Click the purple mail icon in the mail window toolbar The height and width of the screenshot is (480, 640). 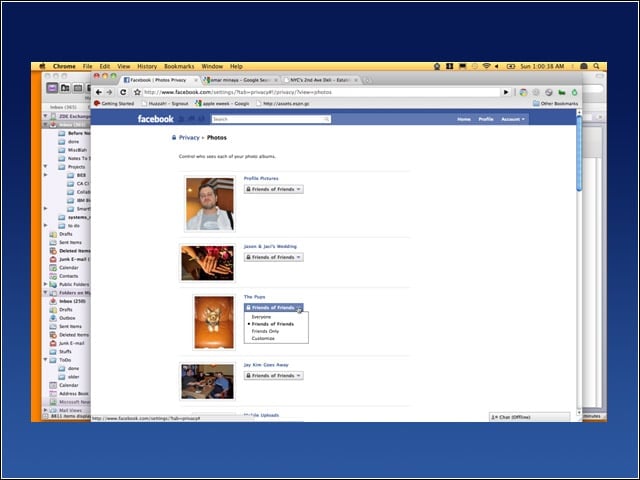(52, 88)
